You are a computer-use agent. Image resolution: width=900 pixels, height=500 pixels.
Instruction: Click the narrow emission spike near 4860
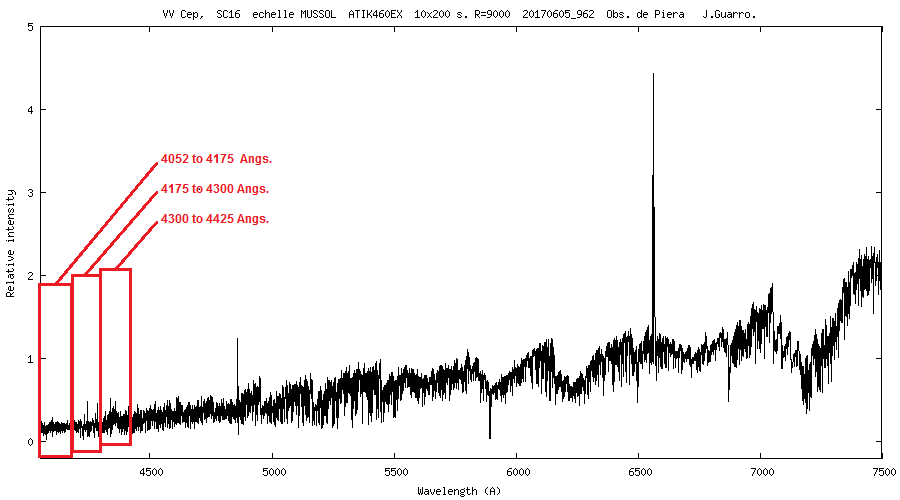(x=237, y=340)
